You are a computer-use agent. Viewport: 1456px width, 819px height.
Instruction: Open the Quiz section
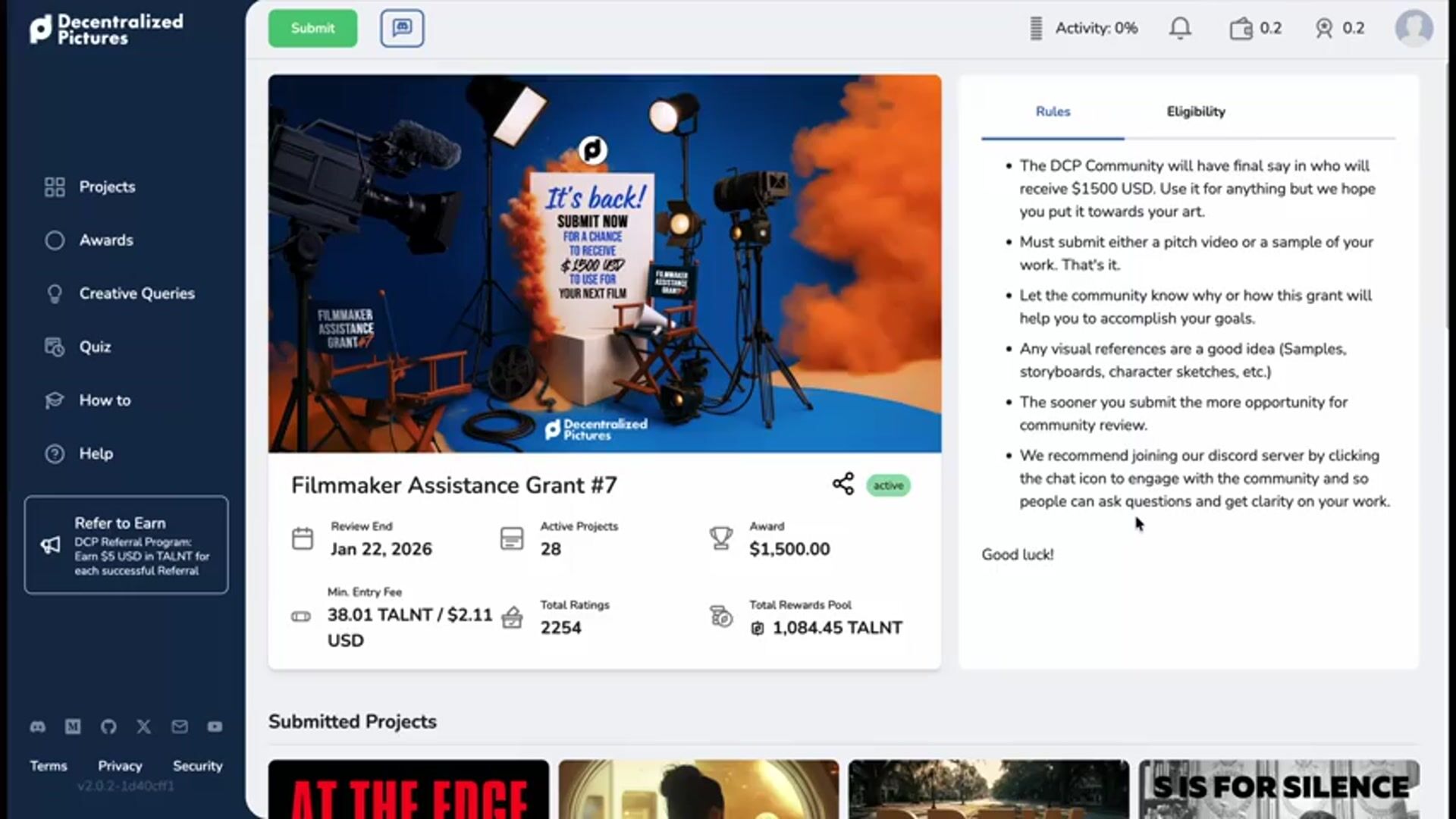pos(95,347)
